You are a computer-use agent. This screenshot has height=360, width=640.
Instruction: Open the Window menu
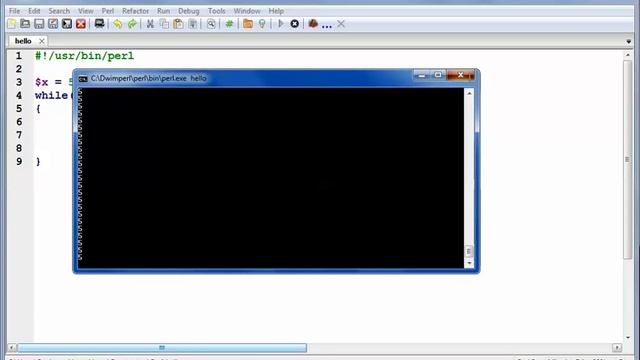click(247, 11)
